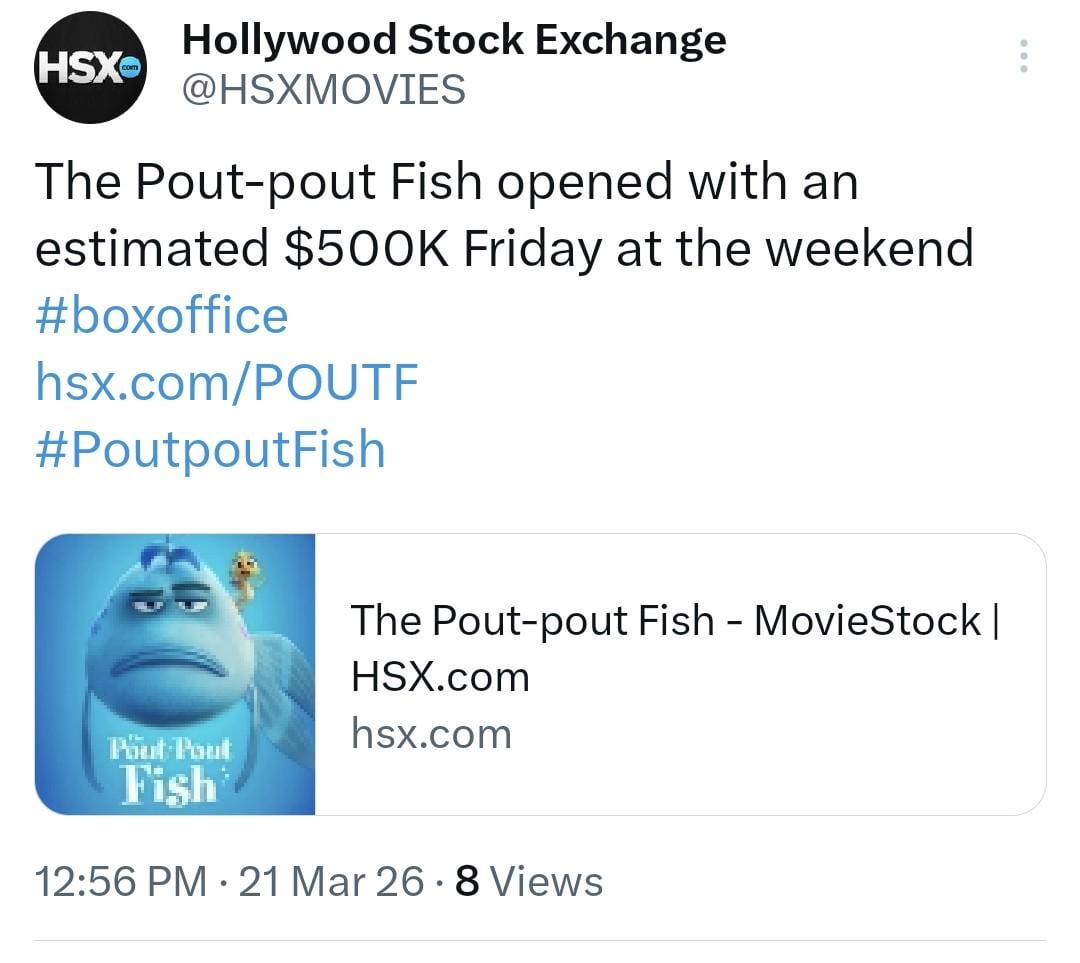Open the @HSXMOVIES handle
The width and height of the screenshot is (1080, 963).
point(323,90)
